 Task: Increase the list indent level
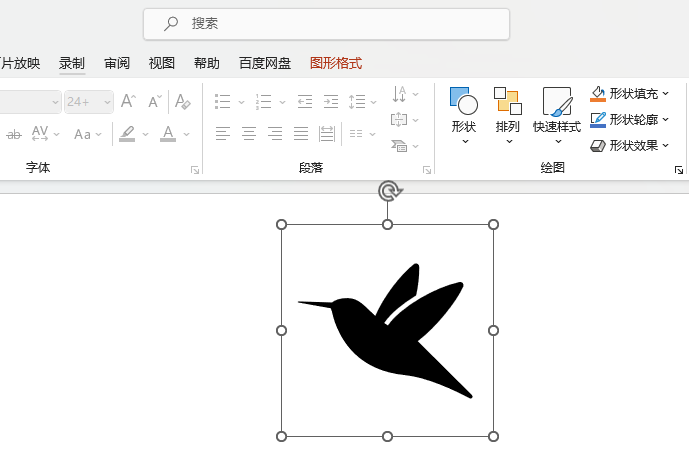[x=331, y=101]
